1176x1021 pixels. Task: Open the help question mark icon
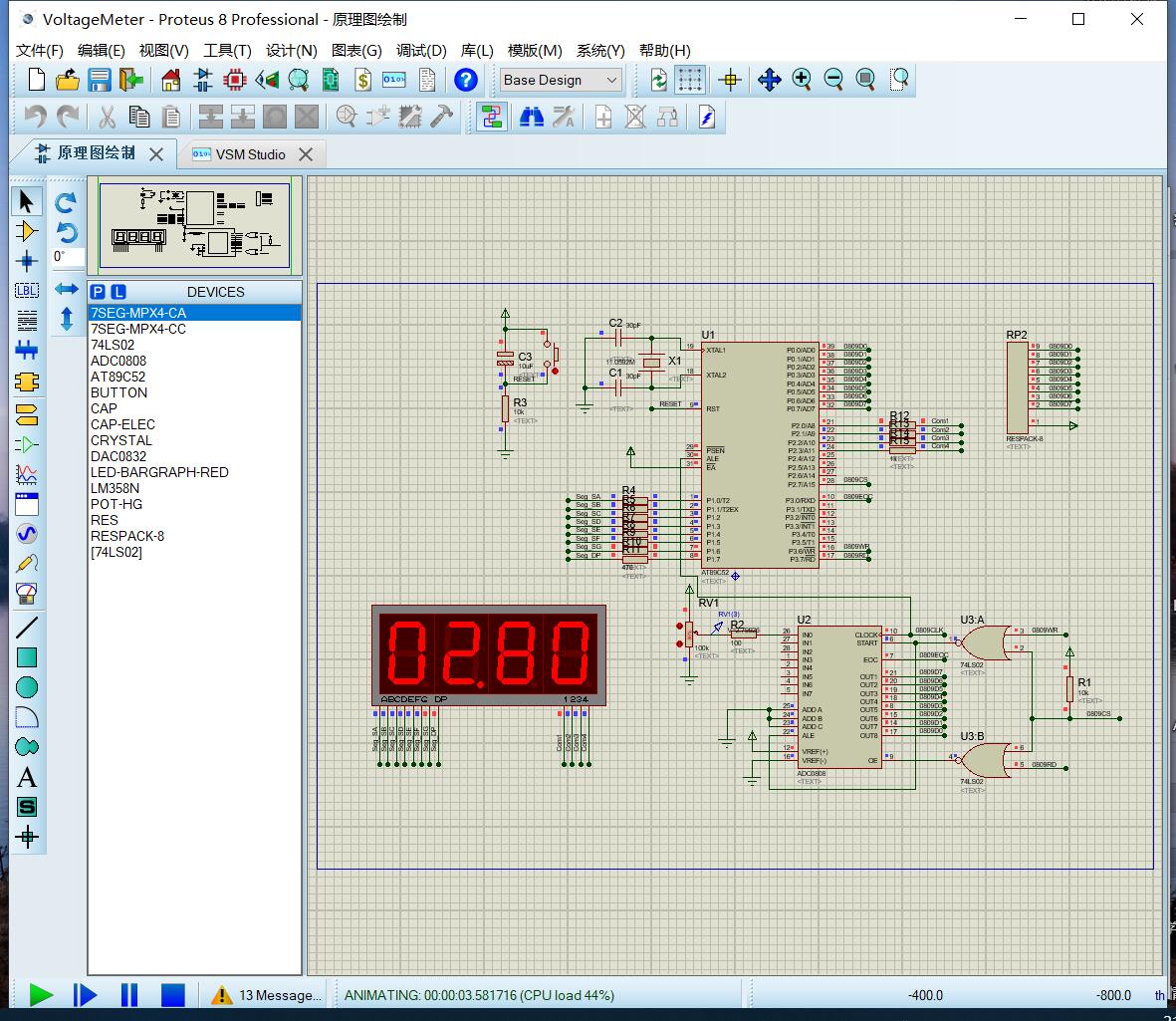pyautogui.click(x=466, y=80)
